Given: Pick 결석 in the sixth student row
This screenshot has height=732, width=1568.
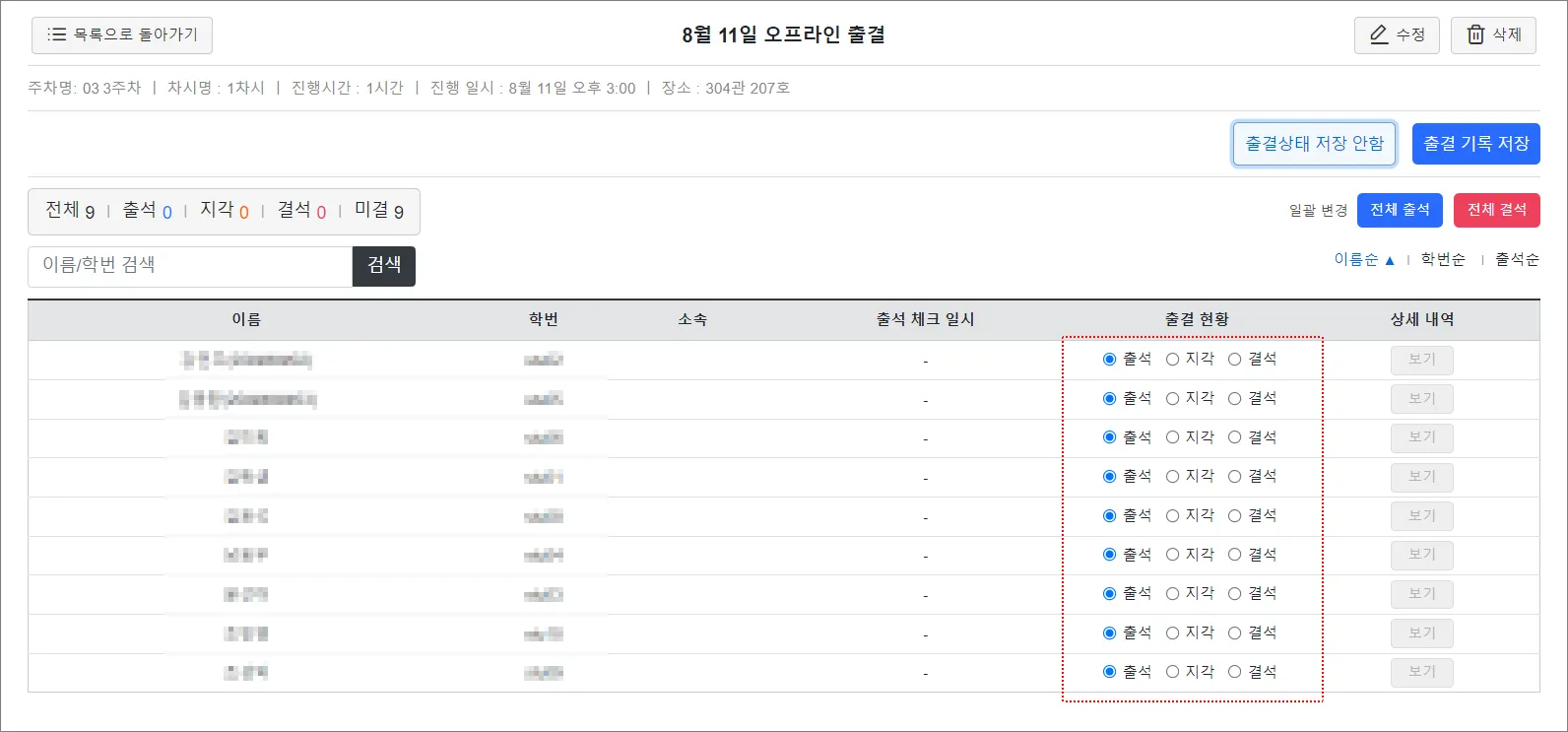Looking at the screenshot, I should point(1234,555).
